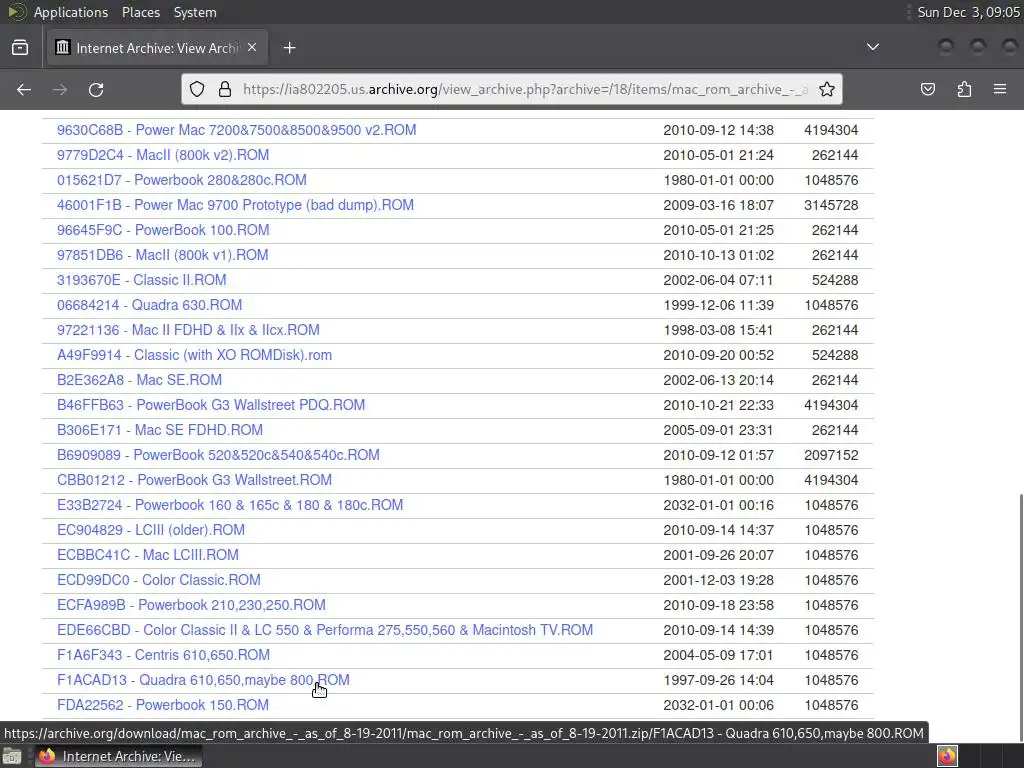1024x768 pixels.
Task: Open Classic (with XO ROMDisk).rom link
Action: click(195, 355)
